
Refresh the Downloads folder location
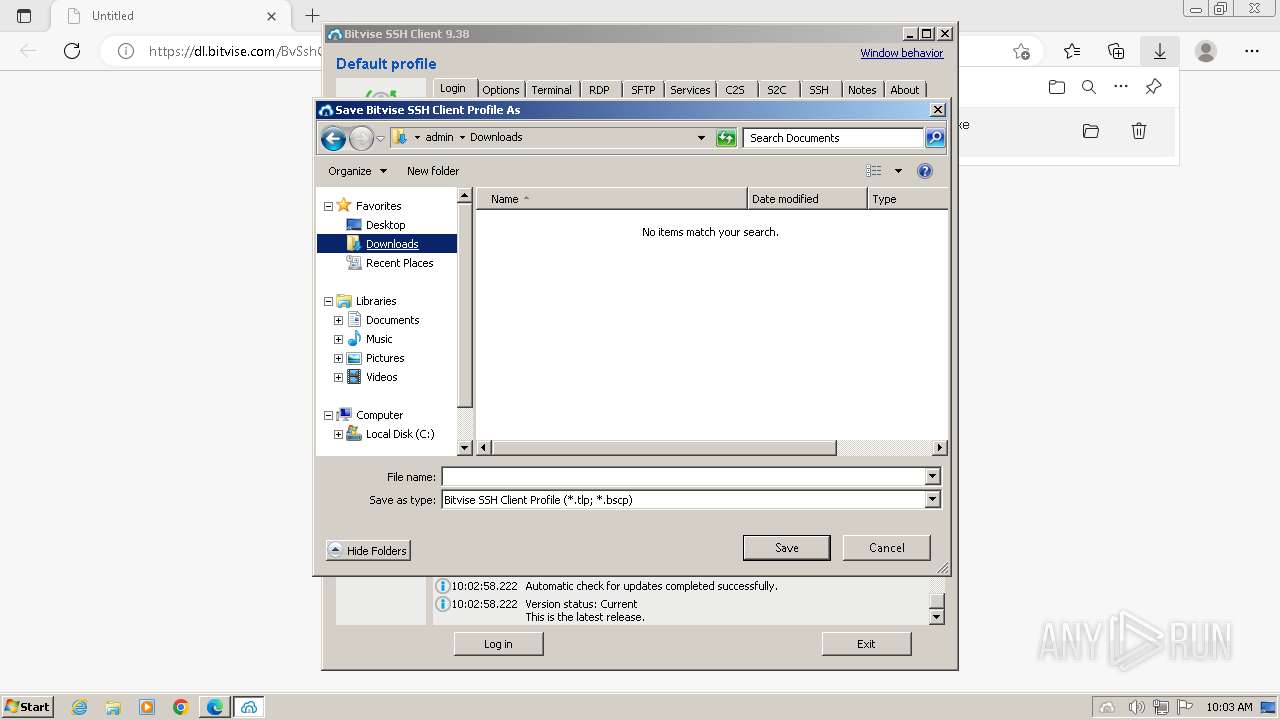727,138
